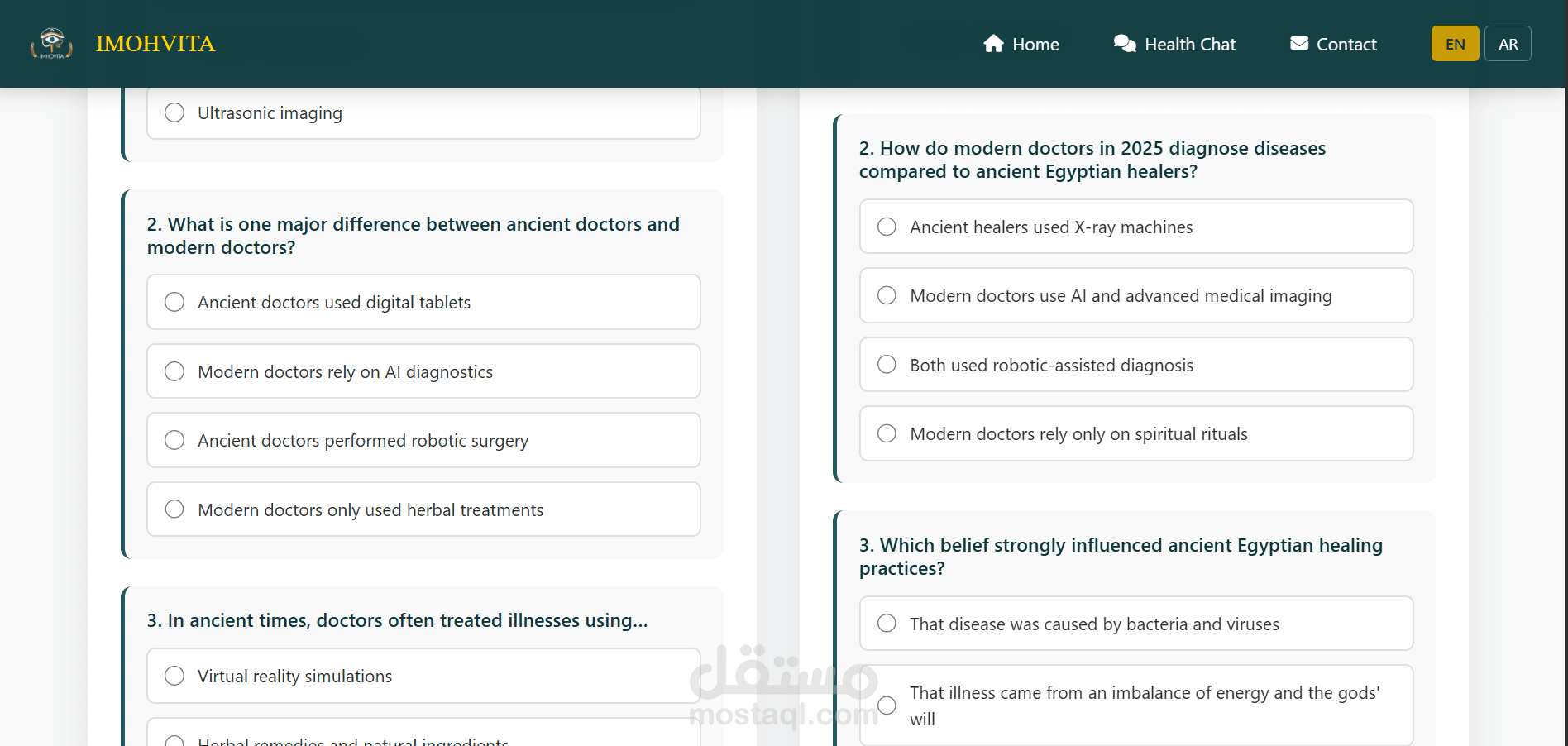Viewport: 1568px width, 746px height.
Task: Click the Contact envelope icon
Action: tap(1299, 44)
